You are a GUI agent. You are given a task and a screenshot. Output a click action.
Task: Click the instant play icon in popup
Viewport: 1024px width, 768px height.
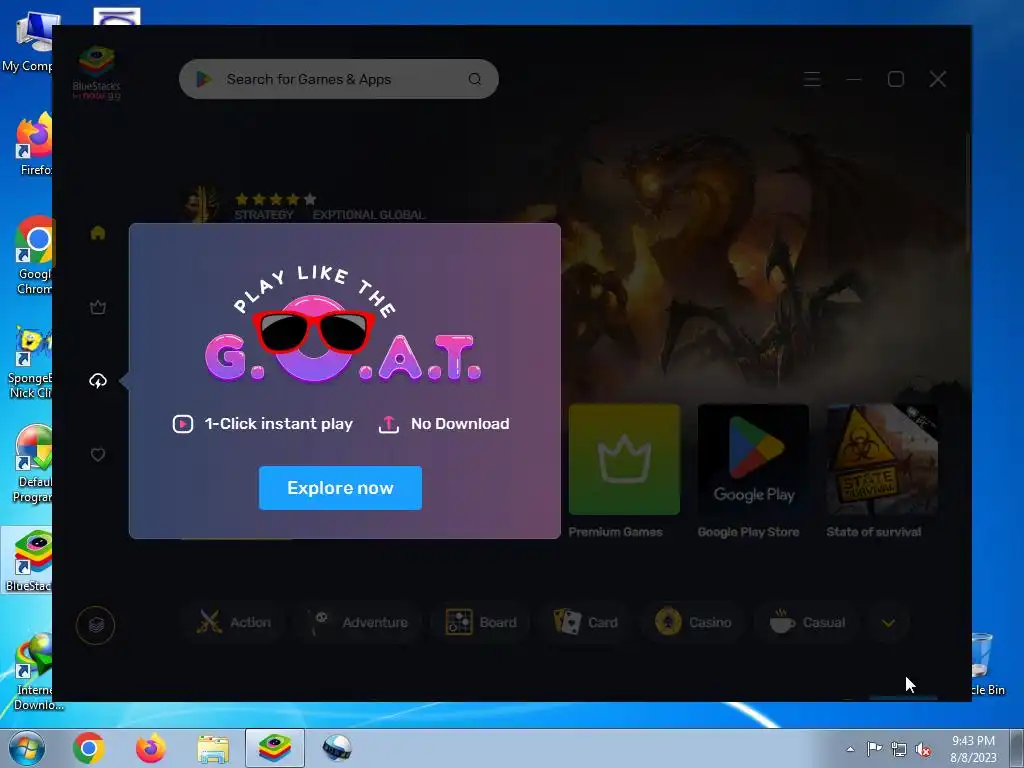pyautogui.click(x=183, y=424)
